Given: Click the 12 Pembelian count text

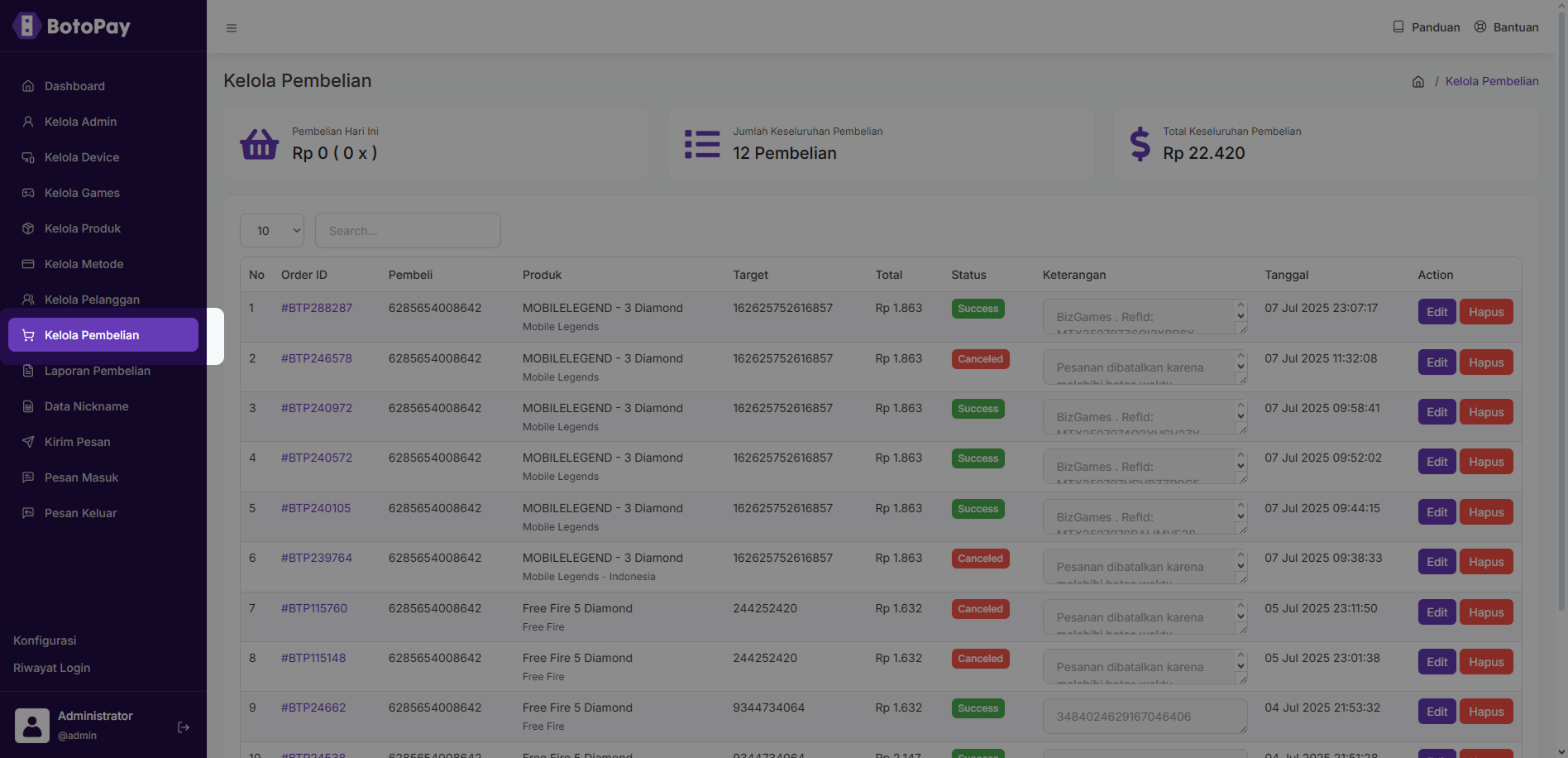Looking at the screenshot, I should click(x=785, y=153).
